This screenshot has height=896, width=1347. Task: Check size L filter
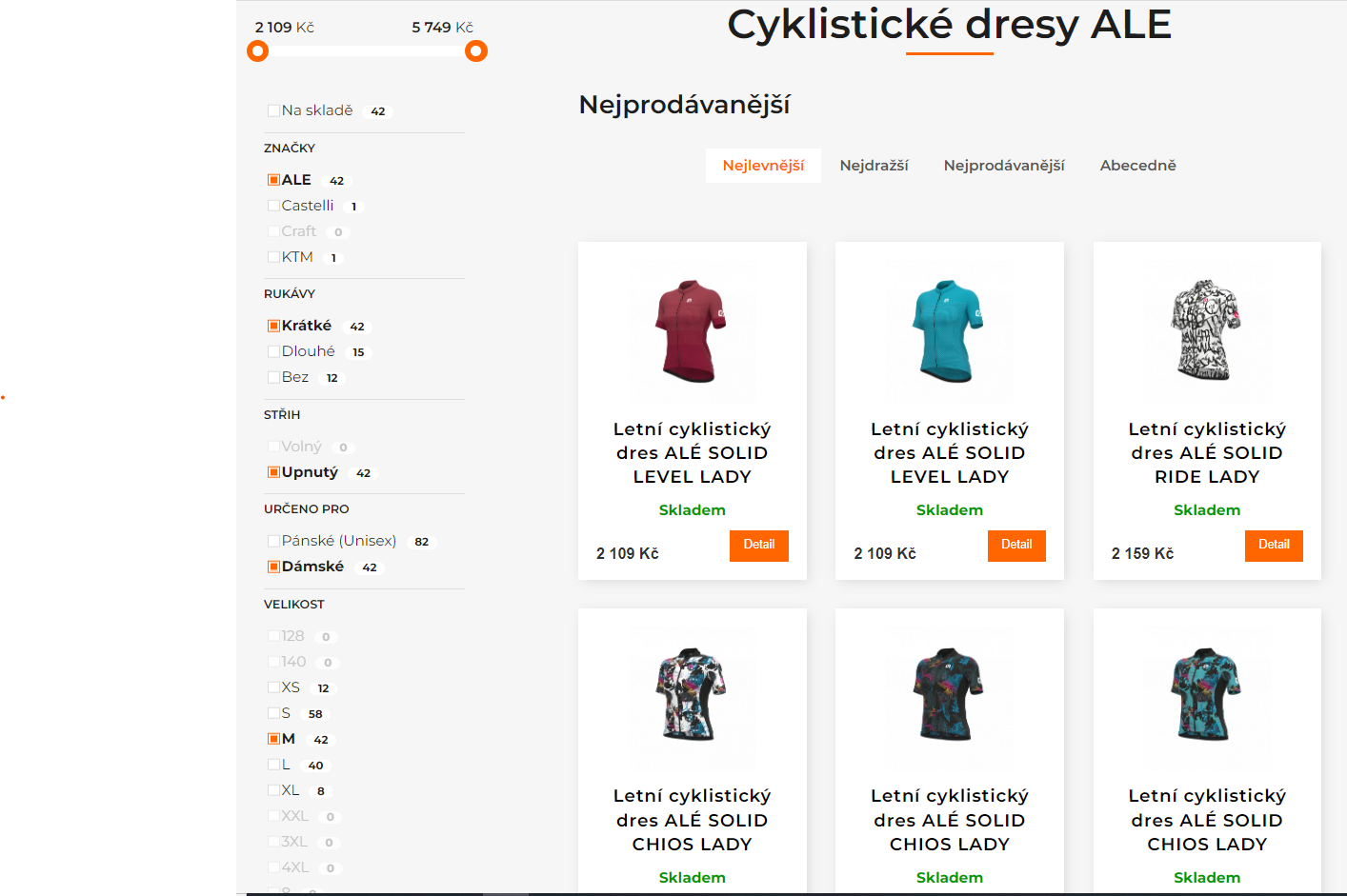click(273, 765)
